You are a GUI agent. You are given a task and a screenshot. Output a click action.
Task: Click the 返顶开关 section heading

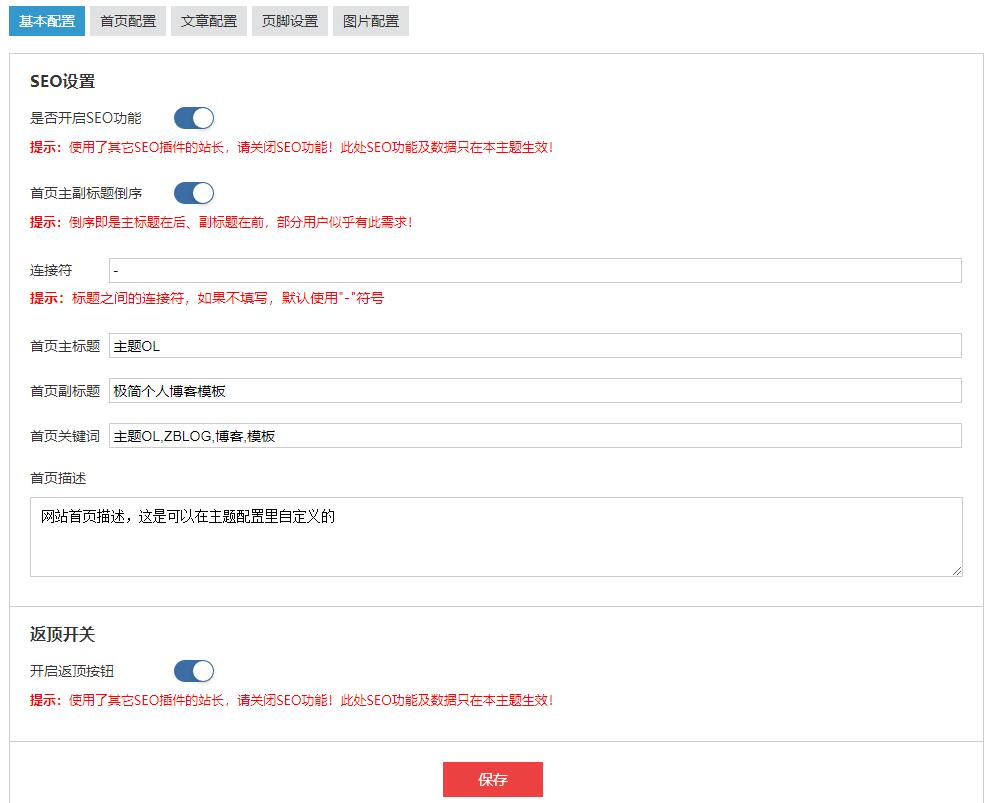pos(62,635)
